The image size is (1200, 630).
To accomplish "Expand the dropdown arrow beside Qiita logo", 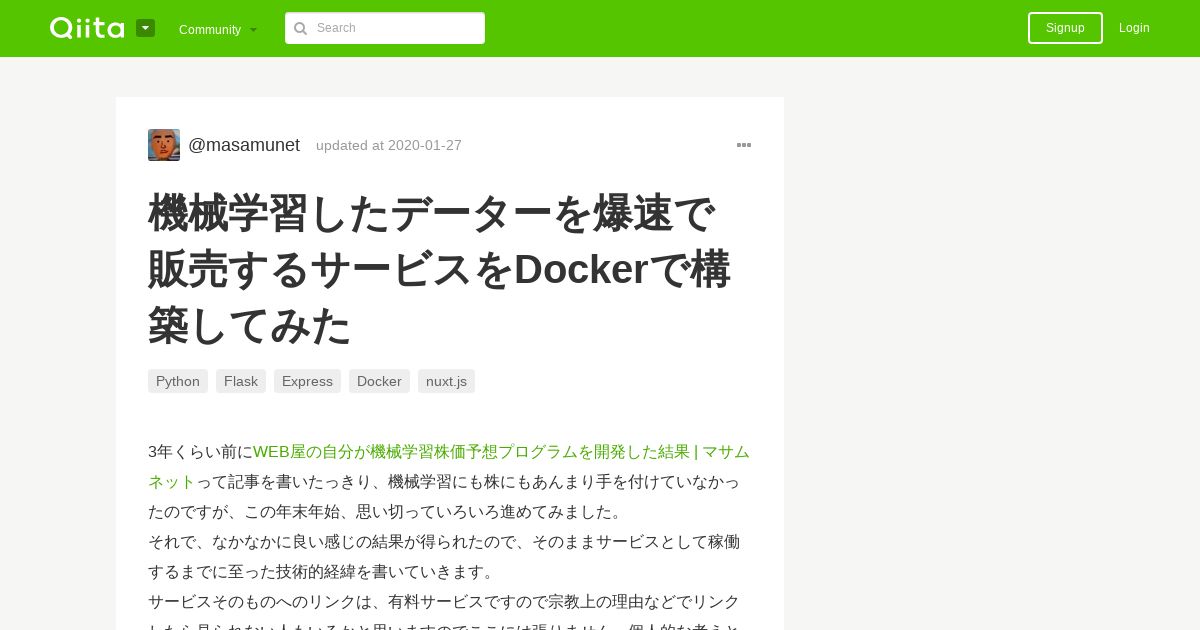I will point(145,28).
